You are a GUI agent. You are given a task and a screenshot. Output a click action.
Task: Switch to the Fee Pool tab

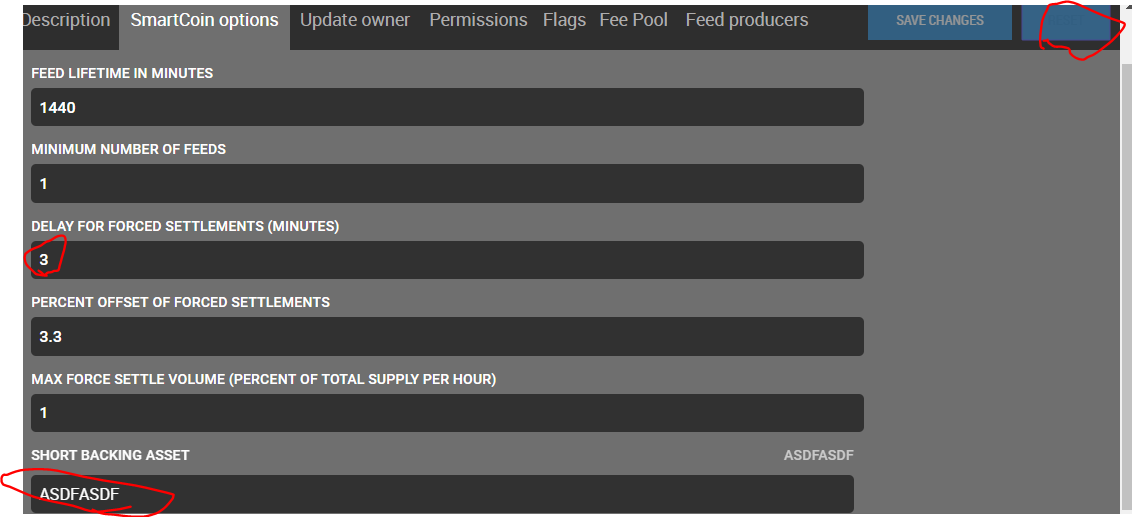pyautogui.click(x=633, y=20)
